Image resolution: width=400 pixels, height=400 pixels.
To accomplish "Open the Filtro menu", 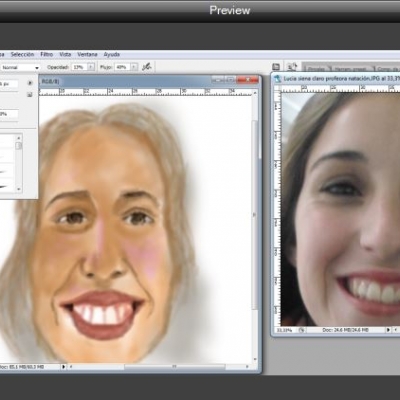I will (x=47, y=54).
